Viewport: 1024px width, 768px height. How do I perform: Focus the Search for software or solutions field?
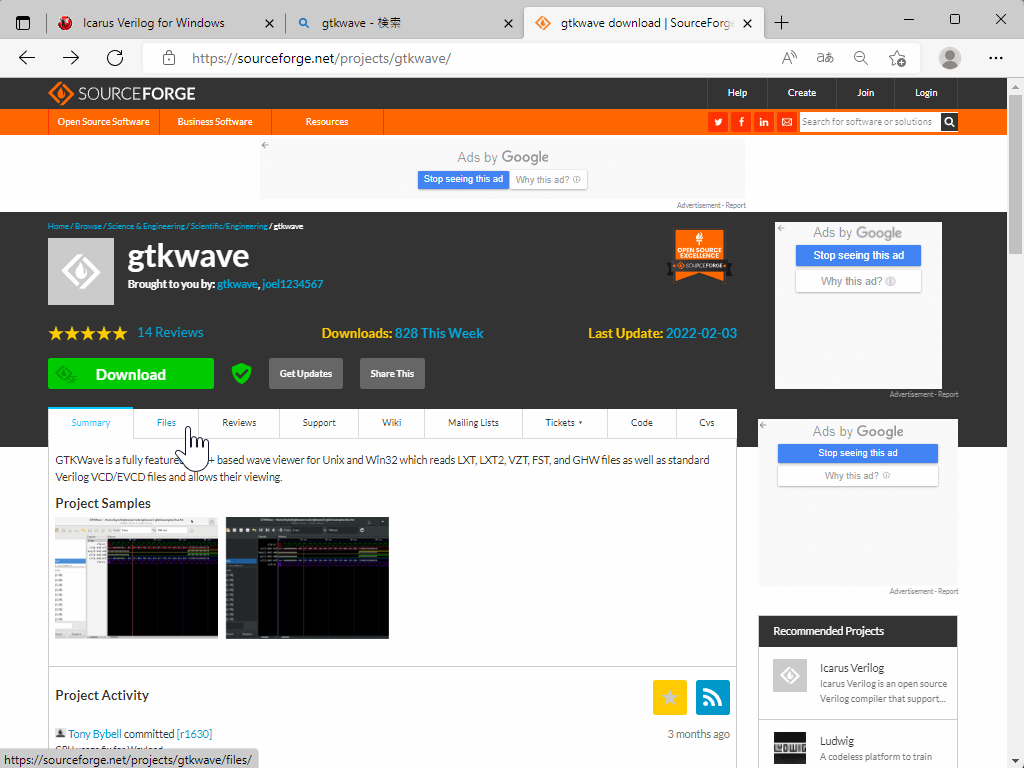click(x=870, y=122)
